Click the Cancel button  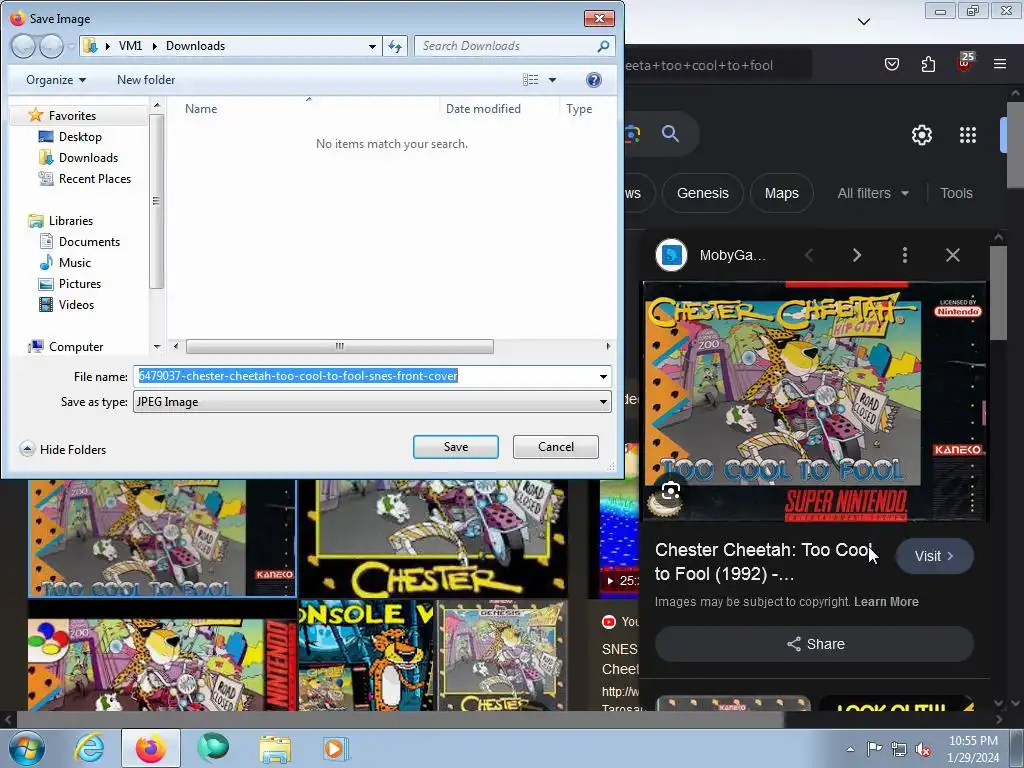tap(556, 447)
